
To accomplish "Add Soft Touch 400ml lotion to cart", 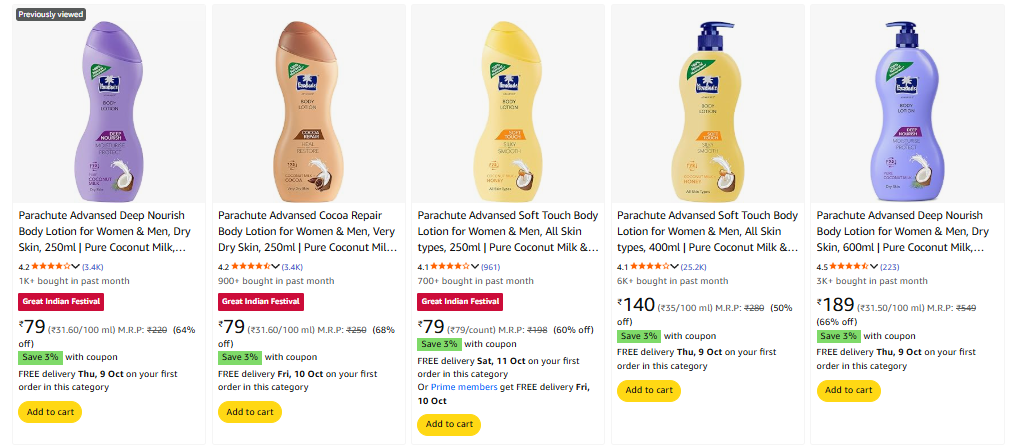I will 649,390.
